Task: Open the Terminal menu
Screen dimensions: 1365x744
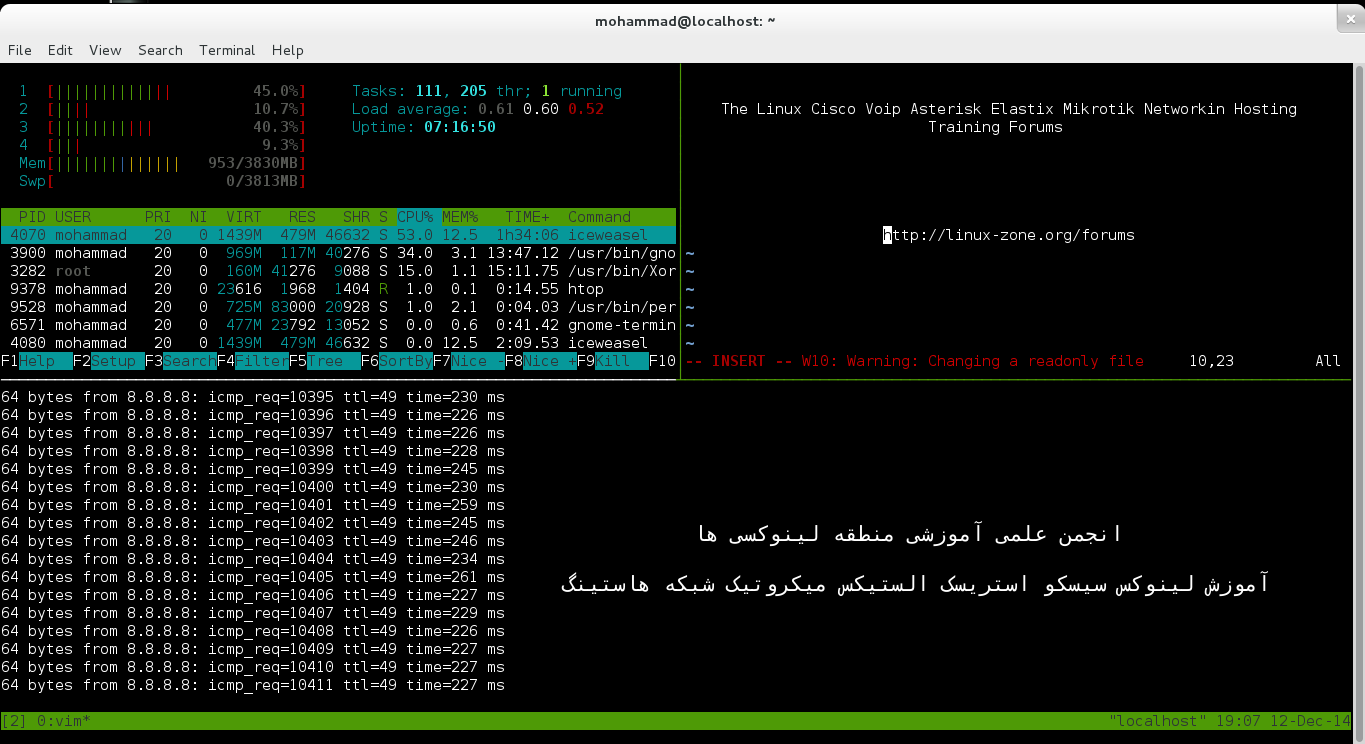Action: click(227, 50)
